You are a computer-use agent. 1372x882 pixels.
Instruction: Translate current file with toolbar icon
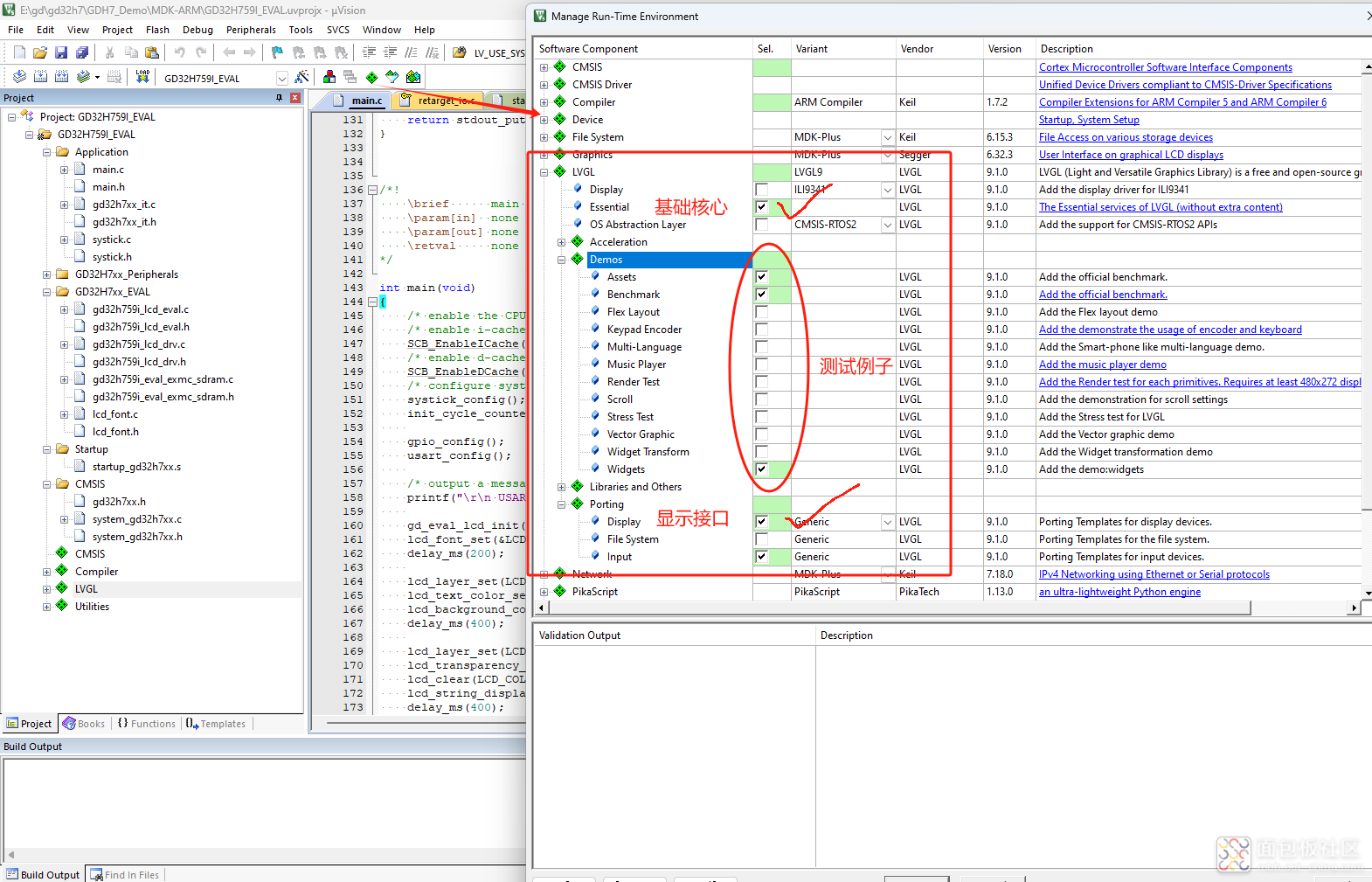pyautogui.click(x=19, y=77)
